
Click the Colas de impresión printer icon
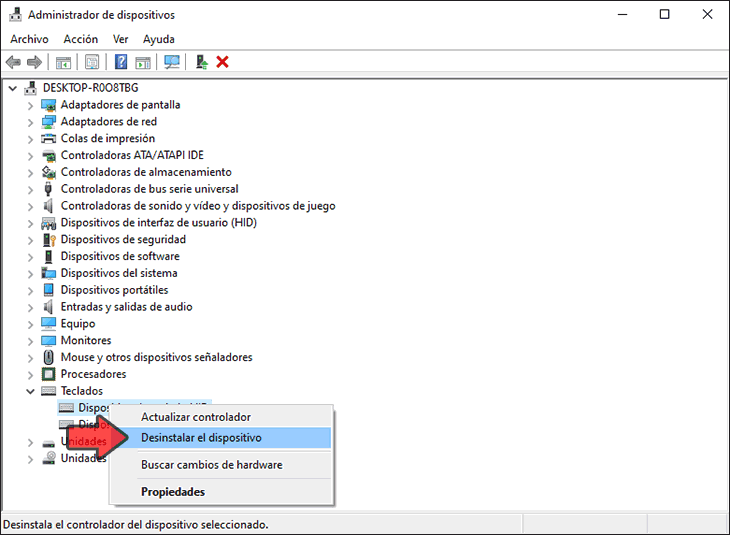pyautogui.click(x=48, y=139)
